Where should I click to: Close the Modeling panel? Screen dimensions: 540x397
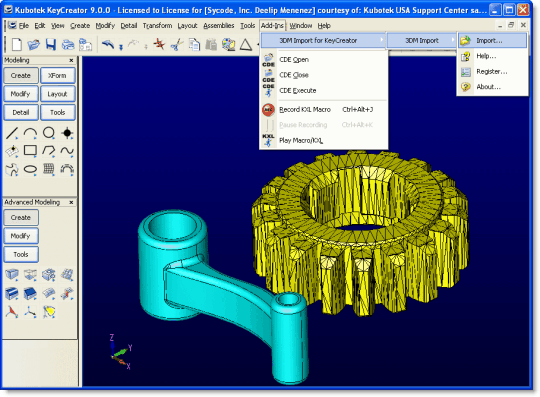(71, 60)
